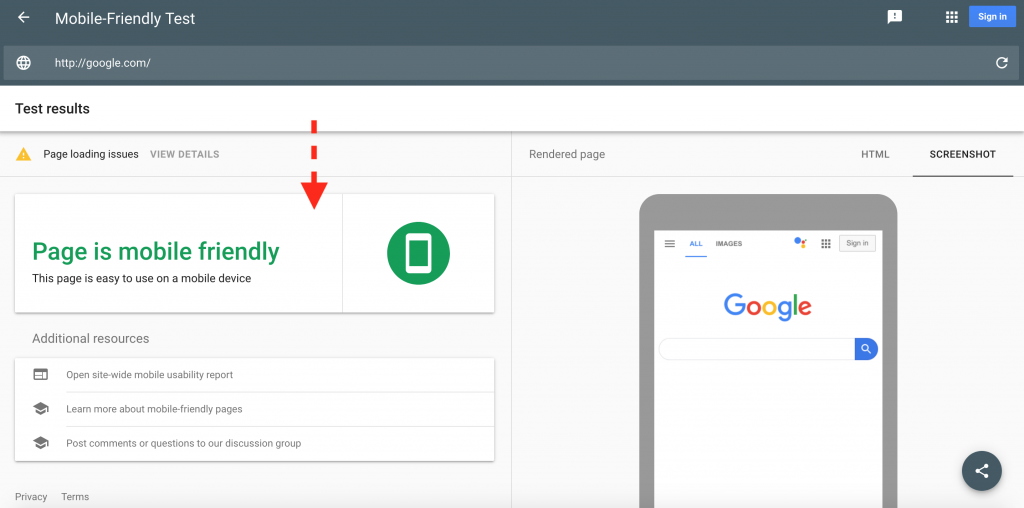The width and height of the screenshot is (1024, 508).
Task: Select the SCREENSHOT tab
Action: tap(963, 155)
